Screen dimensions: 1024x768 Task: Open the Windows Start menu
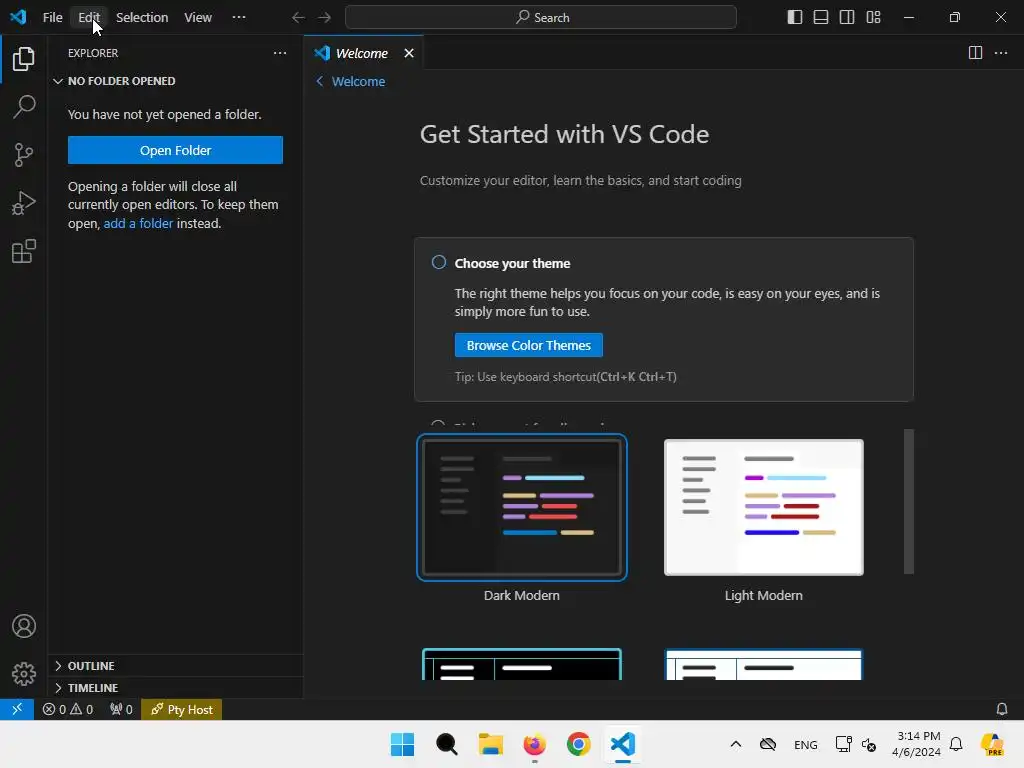tap(402, 744)
